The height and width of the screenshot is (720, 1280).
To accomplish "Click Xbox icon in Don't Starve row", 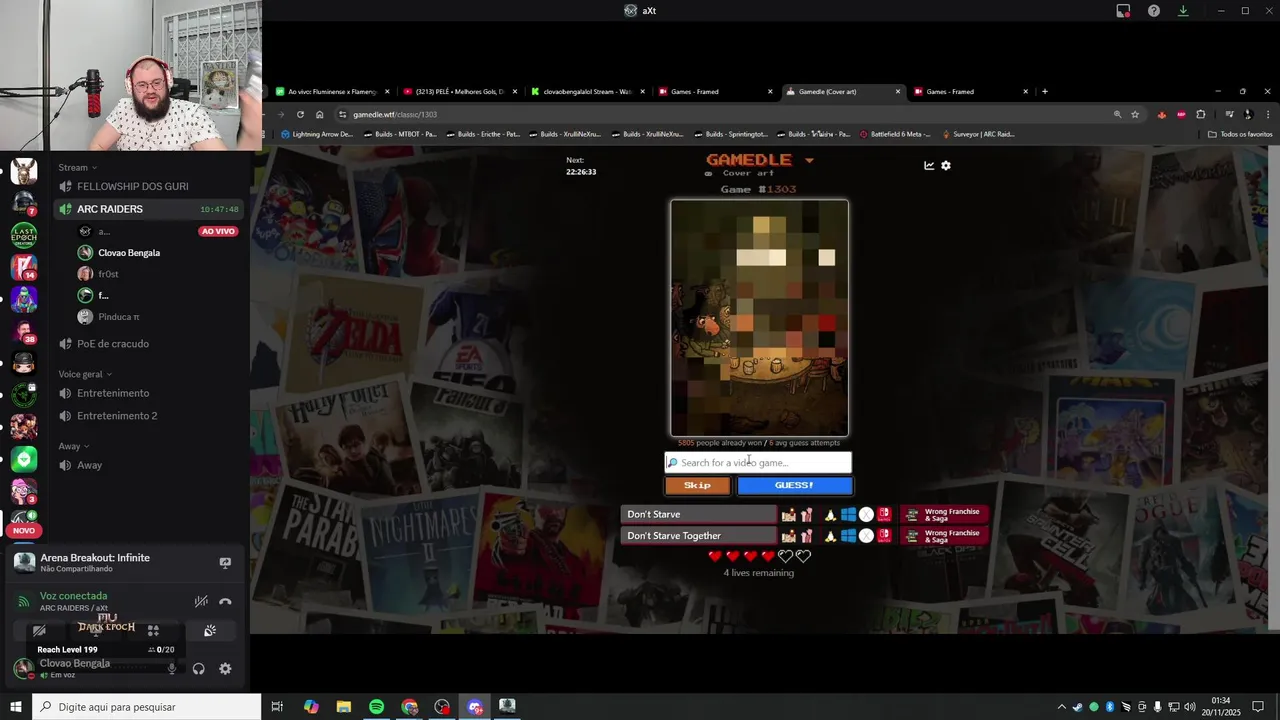I will [866, 514].
